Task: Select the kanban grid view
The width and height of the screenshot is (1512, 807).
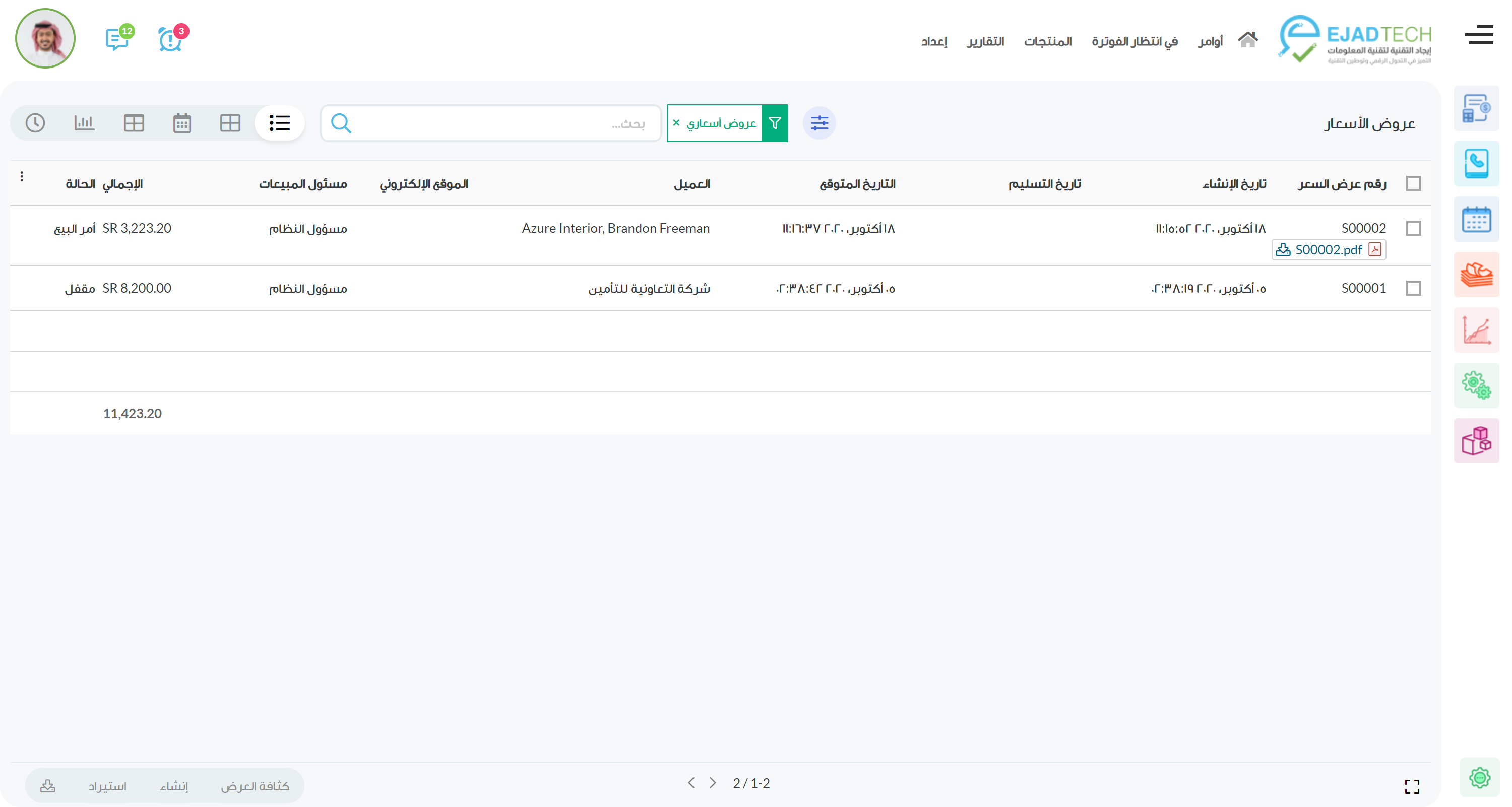Action: pyautogui.click(x=230, y=123)
